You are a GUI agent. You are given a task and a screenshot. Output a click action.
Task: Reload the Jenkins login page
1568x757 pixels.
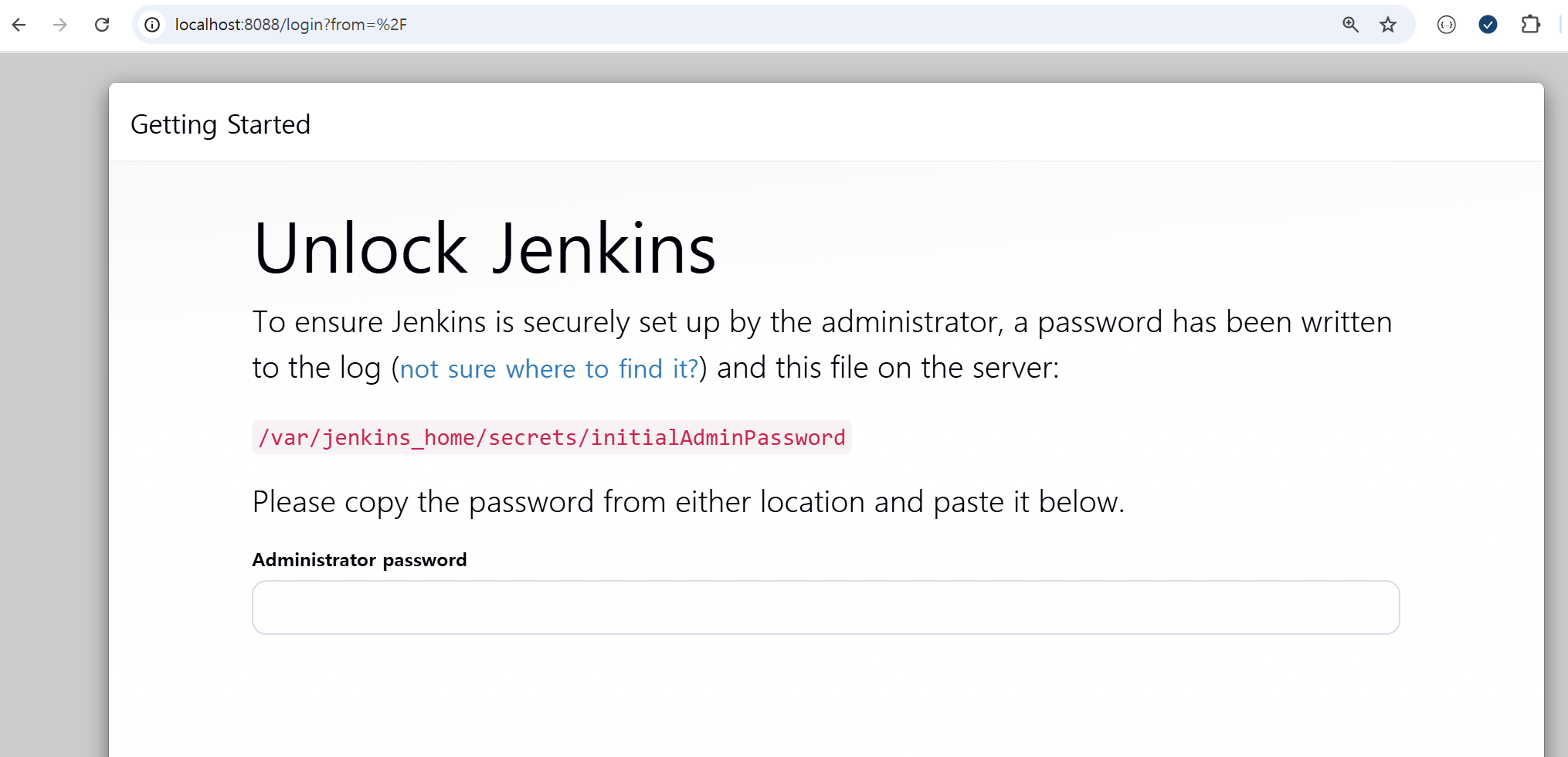tap(102, 25)
